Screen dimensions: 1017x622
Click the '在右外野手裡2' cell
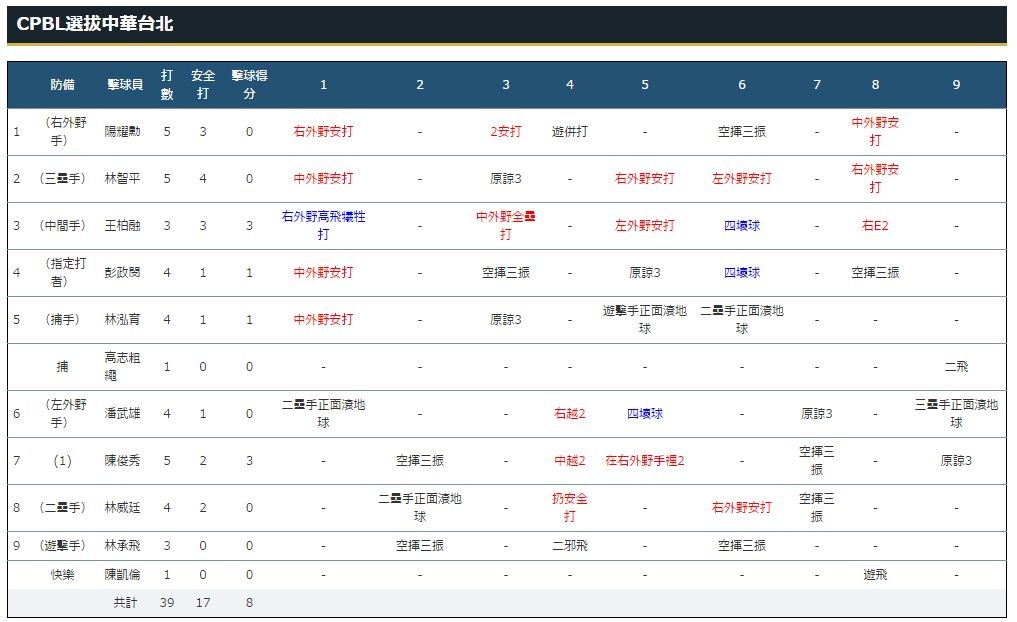[645, 461]
